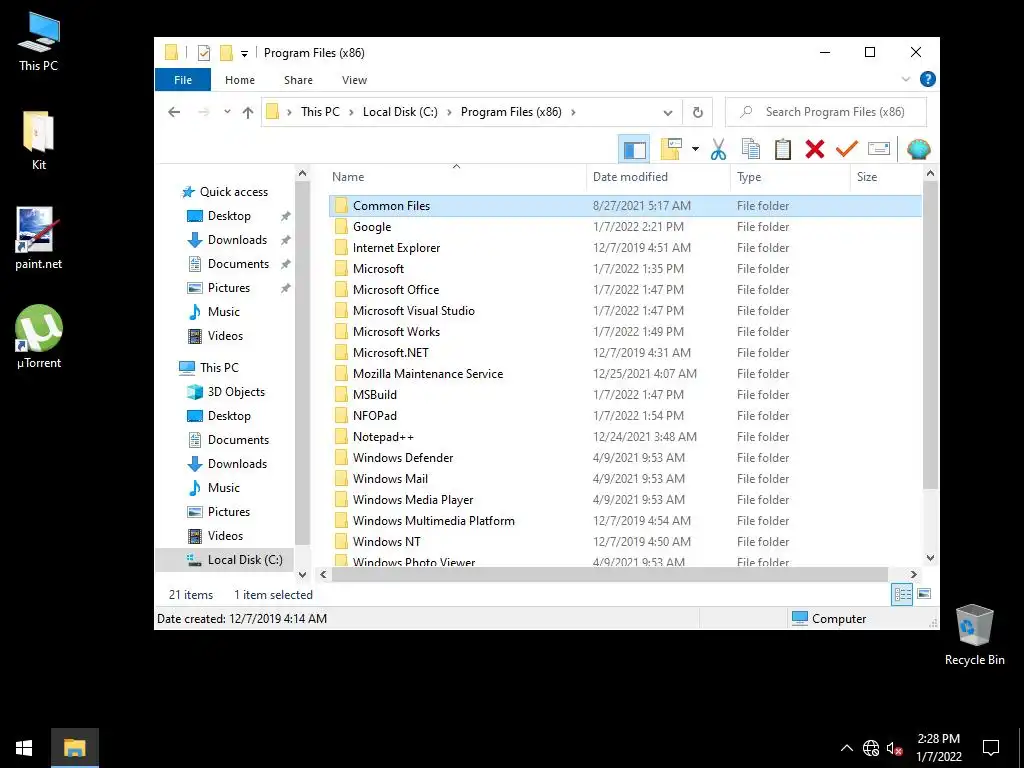Unpin Downloads from Quick access pin icon

[285, 240]
